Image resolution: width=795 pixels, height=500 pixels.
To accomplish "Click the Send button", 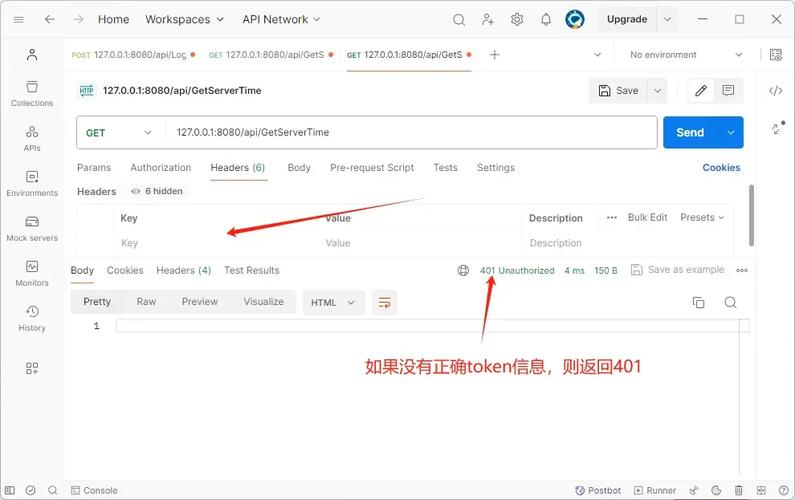I will coord(690,133).
